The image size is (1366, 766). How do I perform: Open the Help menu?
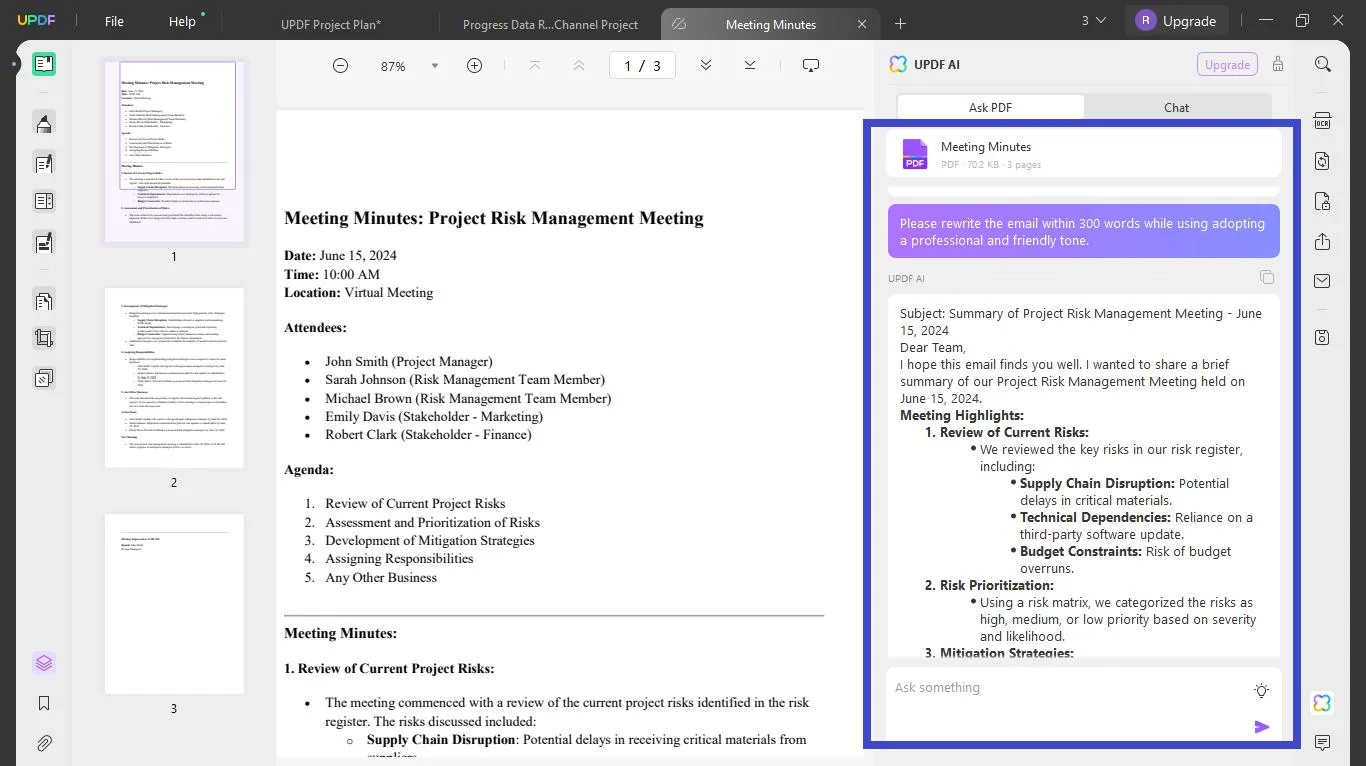click(x=181, y=21)
